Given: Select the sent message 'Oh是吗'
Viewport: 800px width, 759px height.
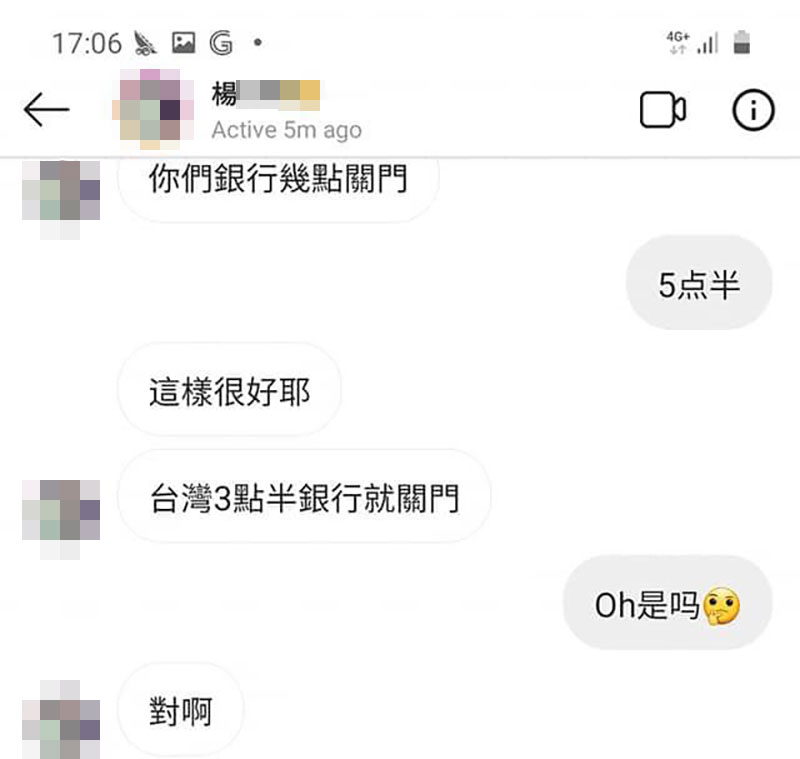Looking at the screenshot, I should click(667, 603).
